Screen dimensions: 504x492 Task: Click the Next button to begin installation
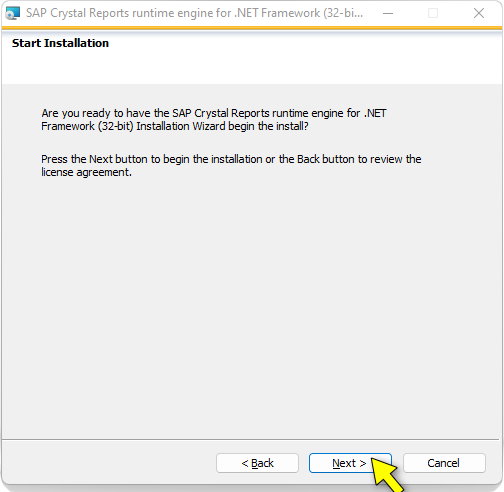[350, 463]
